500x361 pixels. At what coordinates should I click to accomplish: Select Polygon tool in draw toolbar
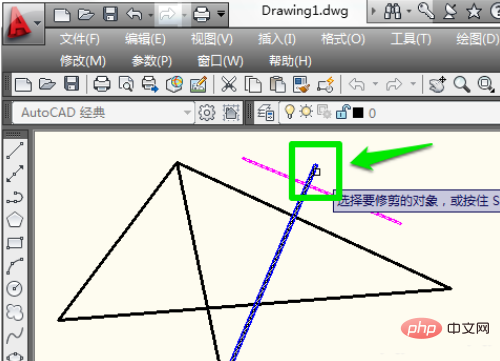pyautogui.click(x=15, y=220)
